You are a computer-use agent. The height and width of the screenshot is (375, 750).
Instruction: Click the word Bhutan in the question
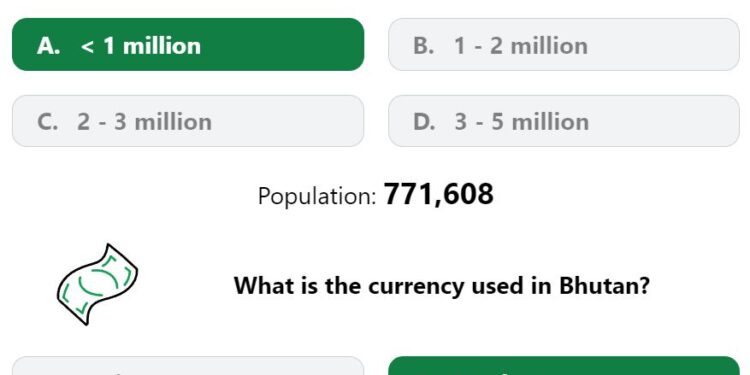click(605, 286)
